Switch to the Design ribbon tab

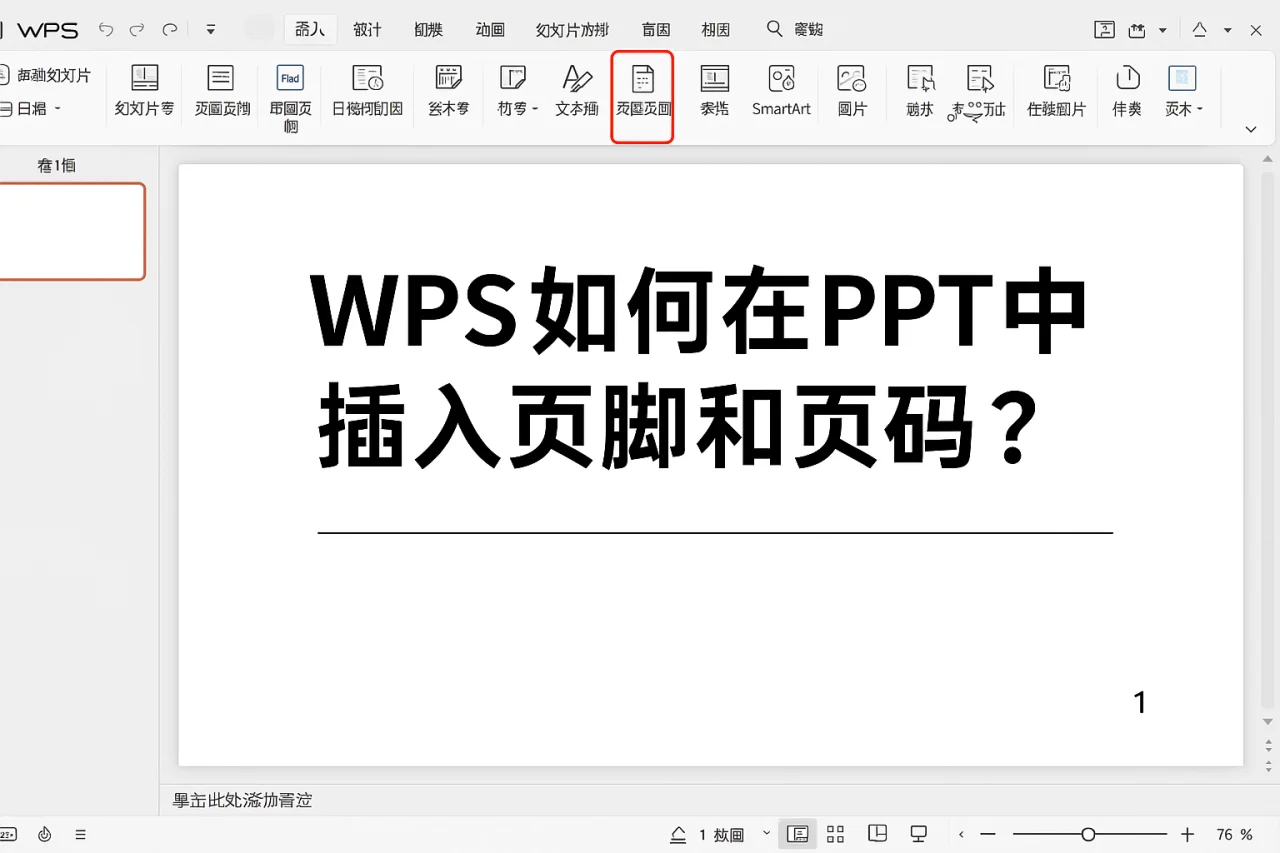[367, 29]
